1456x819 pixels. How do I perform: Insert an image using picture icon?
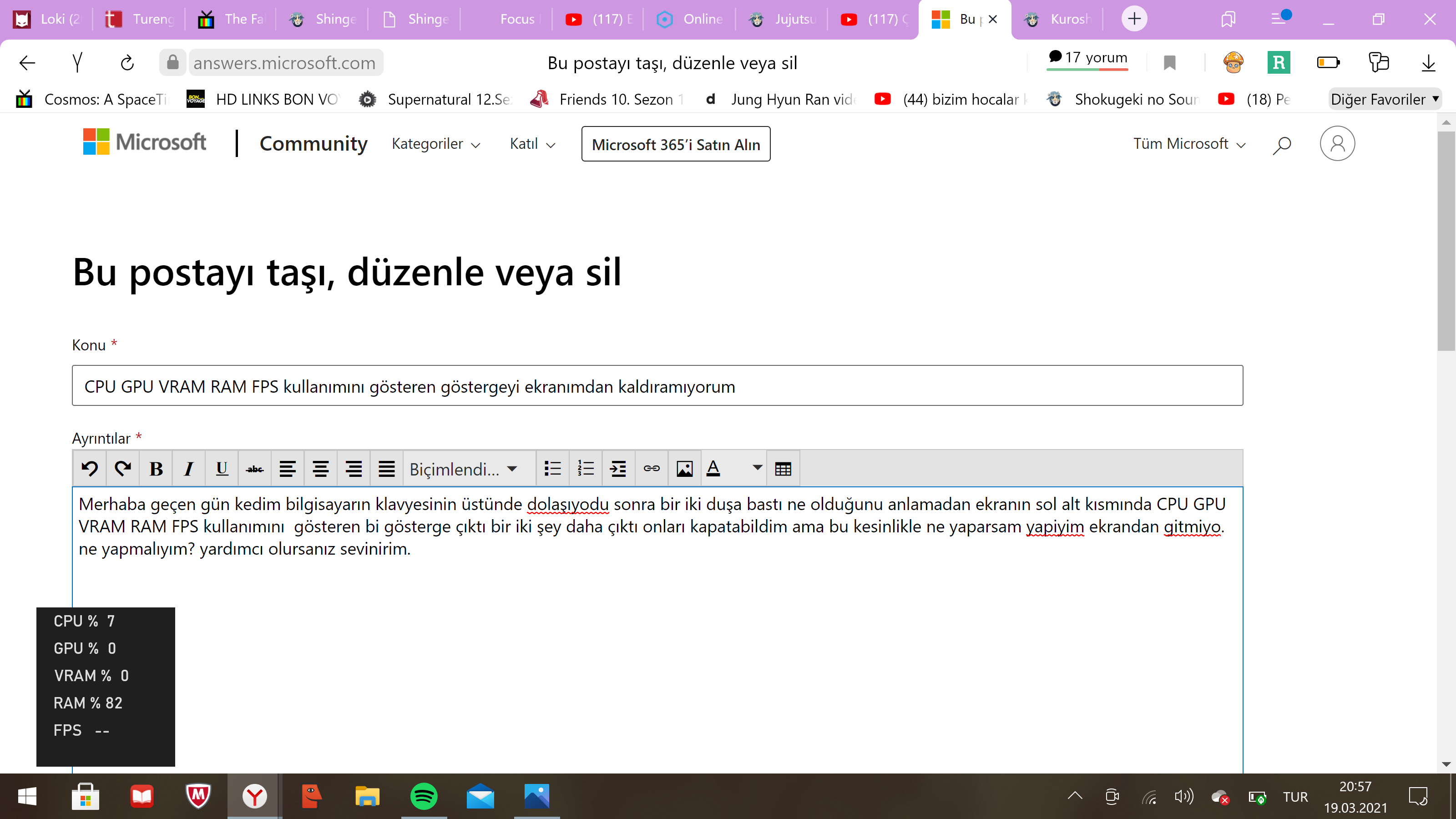point(684,469)
